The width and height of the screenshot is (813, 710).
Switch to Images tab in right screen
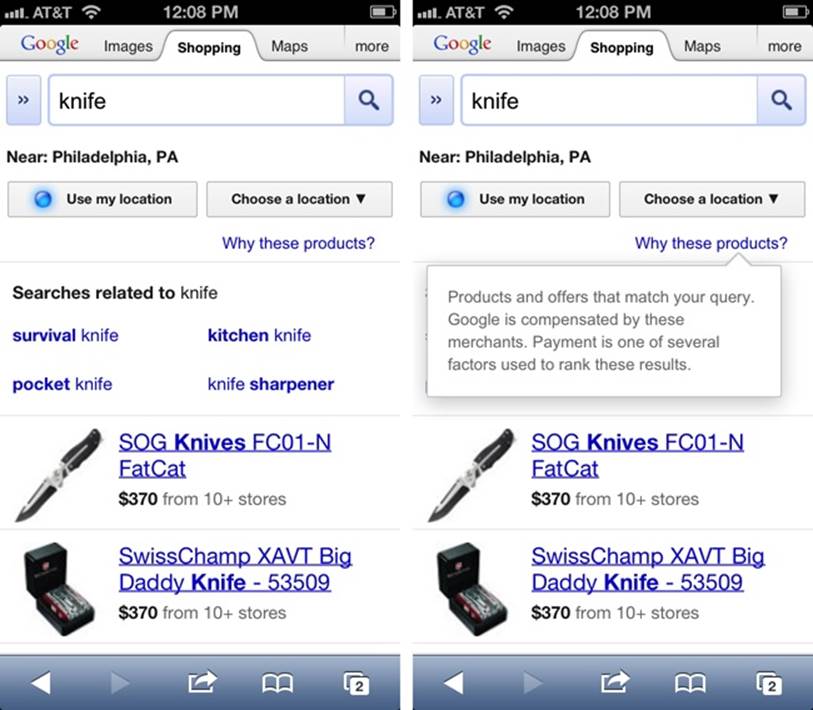tap(541, 46)
